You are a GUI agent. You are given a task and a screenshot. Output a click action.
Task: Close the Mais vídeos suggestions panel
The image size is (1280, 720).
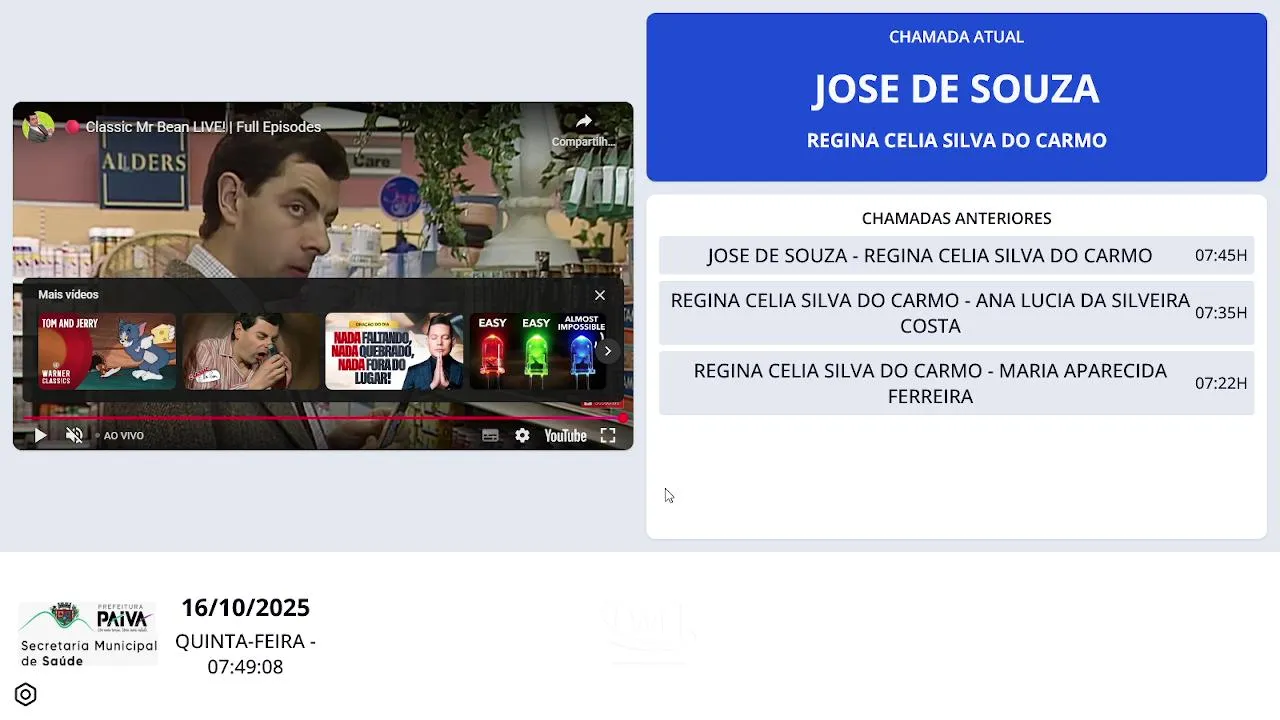pyautogui.click(x=600, y=295)
